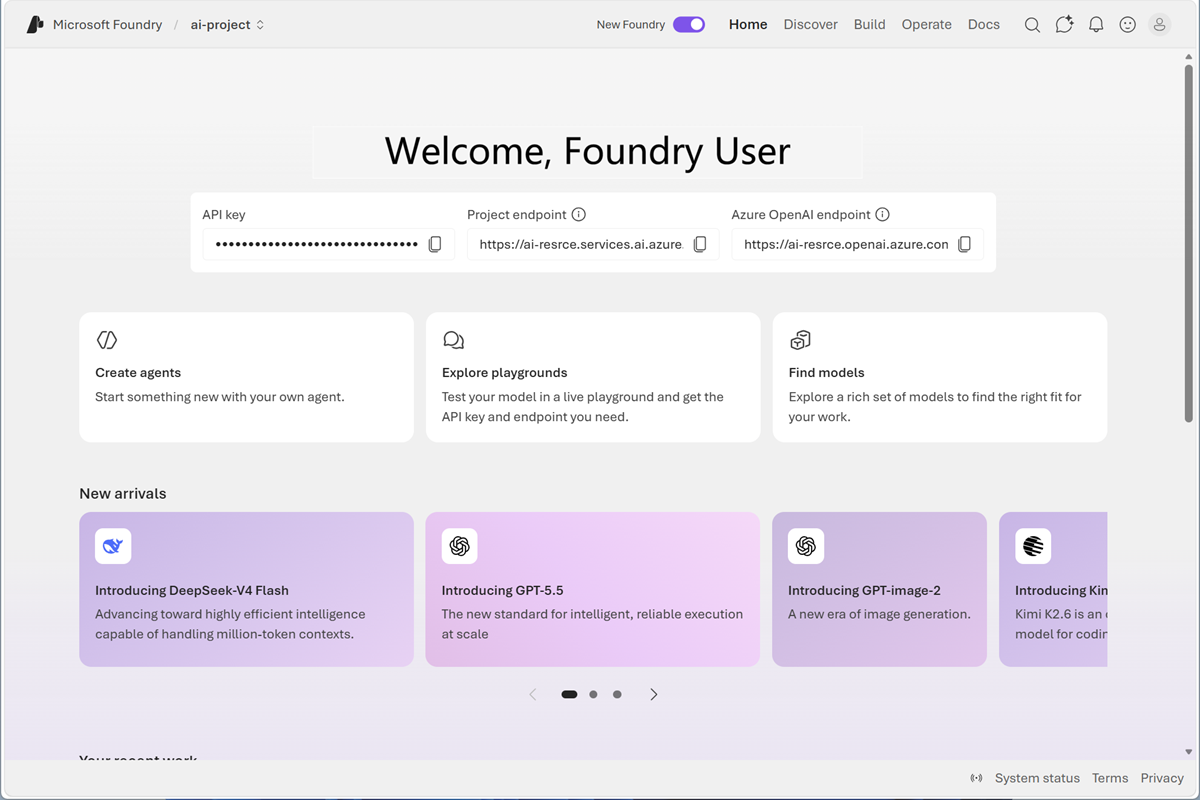This screenshot has width=1200, height=800.
Task: Open the Create agents card
Action: (246, 377)
